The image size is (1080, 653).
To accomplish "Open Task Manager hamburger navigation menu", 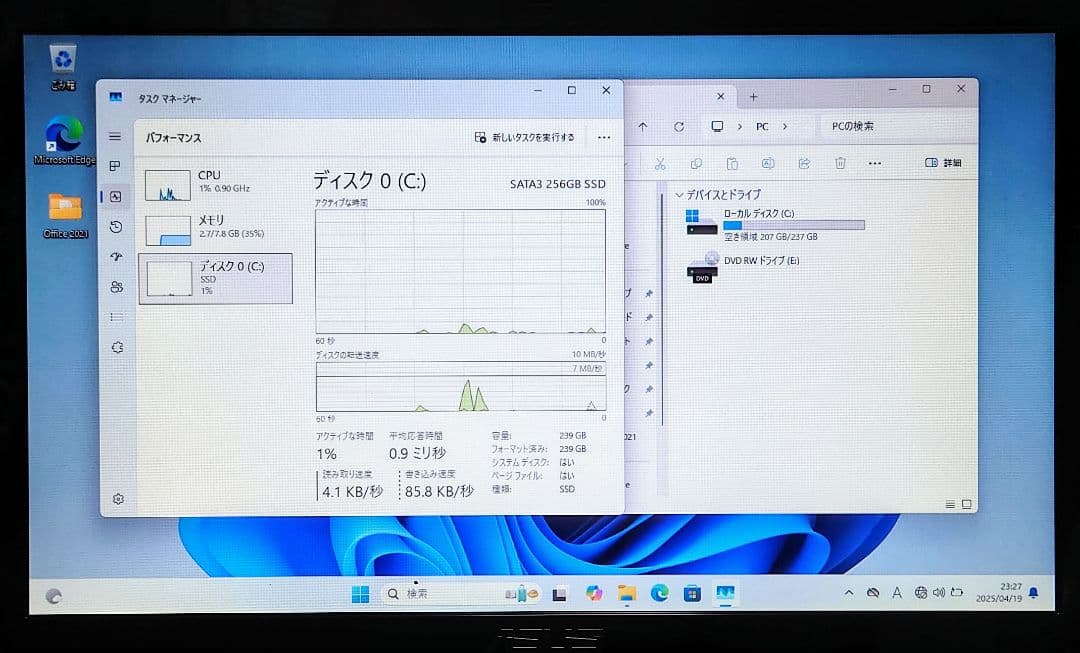I will click(x=115, y=136).
